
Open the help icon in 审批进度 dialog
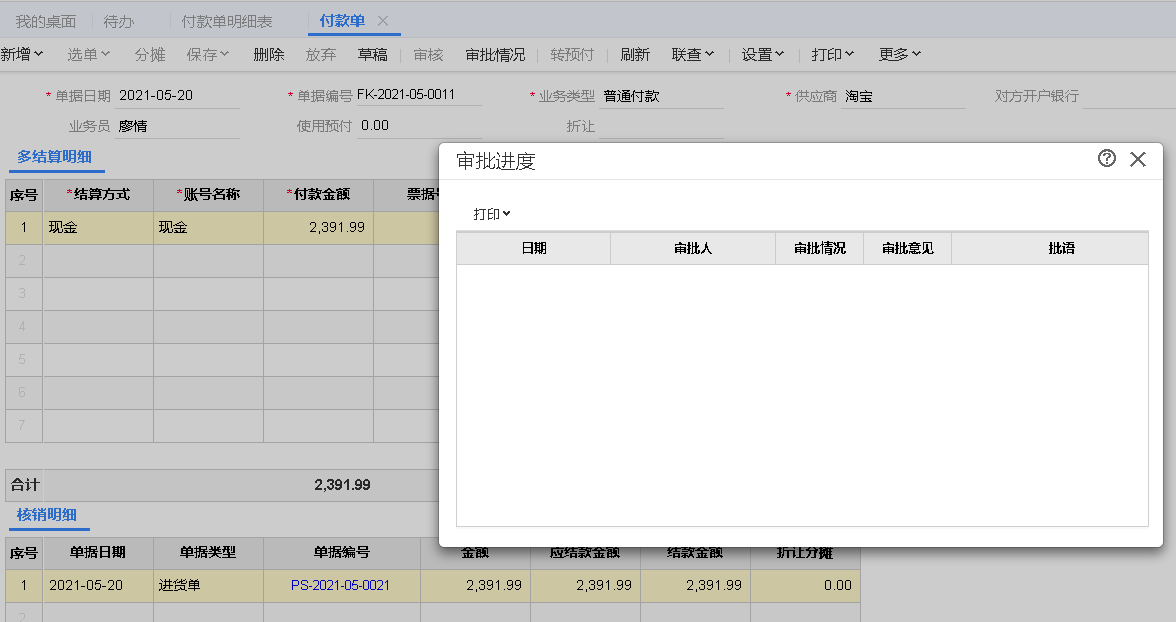pos(1106,158)
